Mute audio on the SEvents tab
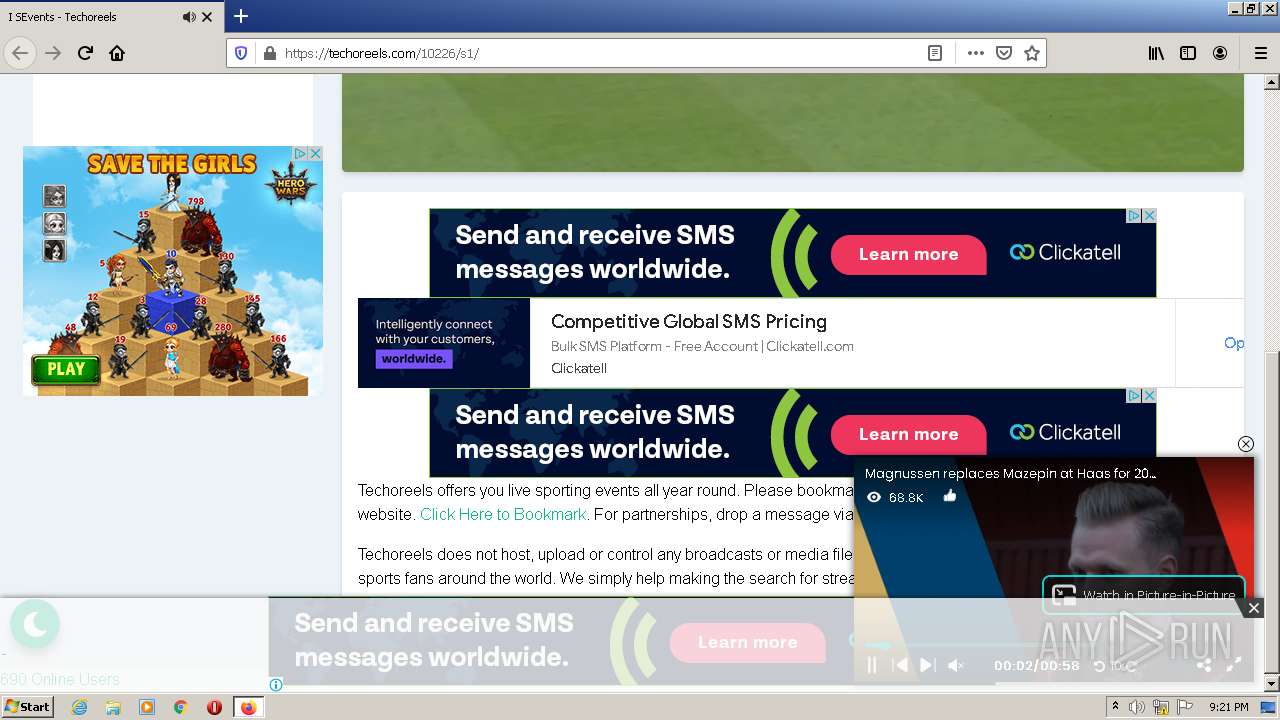 point(189,17)
